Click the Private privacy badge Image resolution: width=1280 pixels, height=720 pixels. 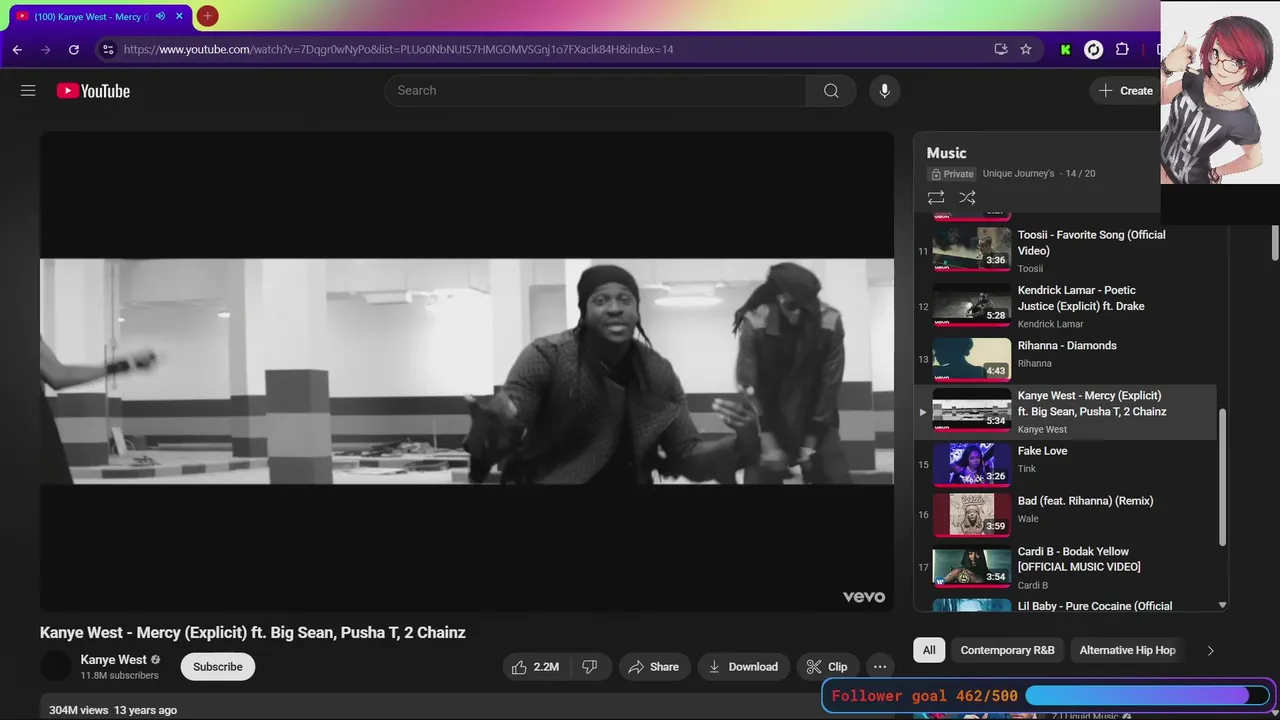point(952,174)
